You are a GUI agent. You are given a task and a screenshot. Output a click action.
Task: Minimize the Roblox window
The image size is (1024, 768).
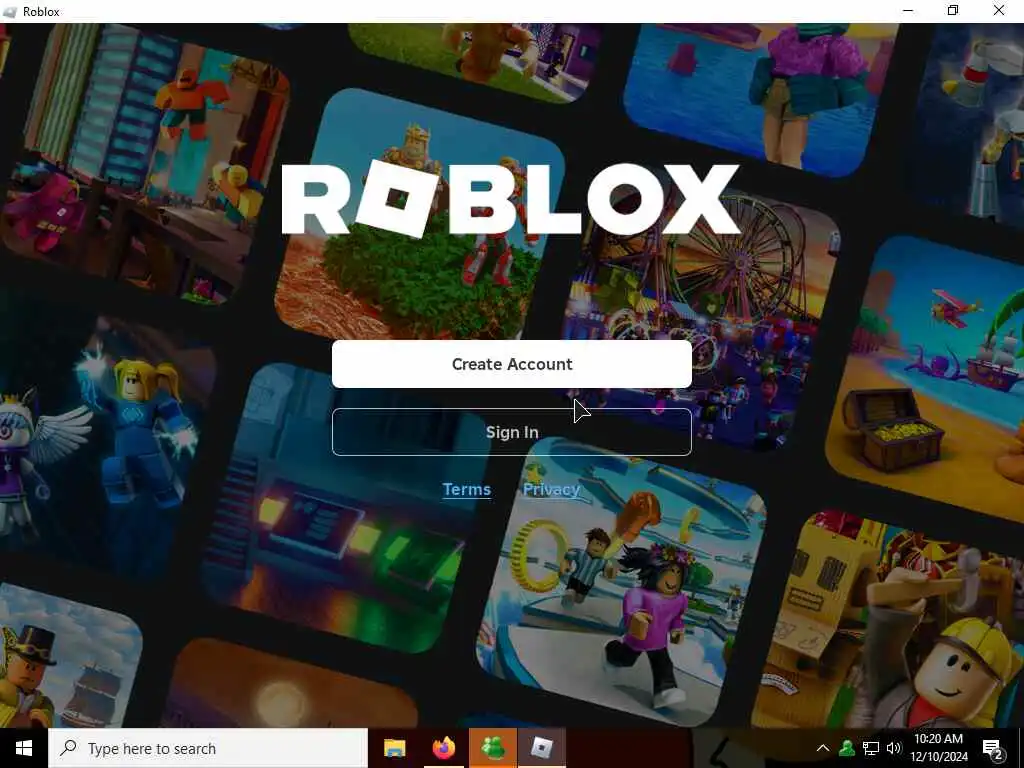pos(908,11)
